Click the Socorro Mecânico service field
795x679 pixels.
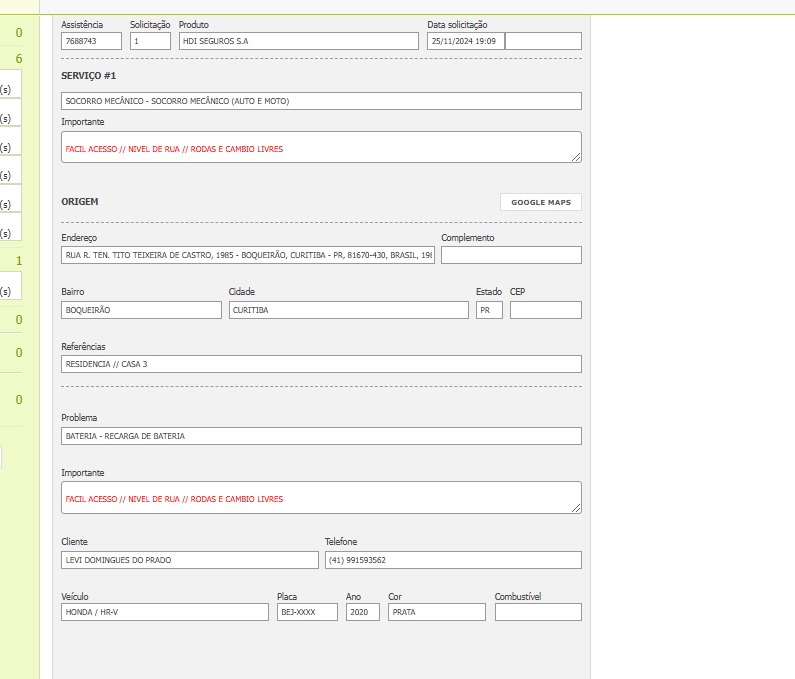click(x=320, y=101)
